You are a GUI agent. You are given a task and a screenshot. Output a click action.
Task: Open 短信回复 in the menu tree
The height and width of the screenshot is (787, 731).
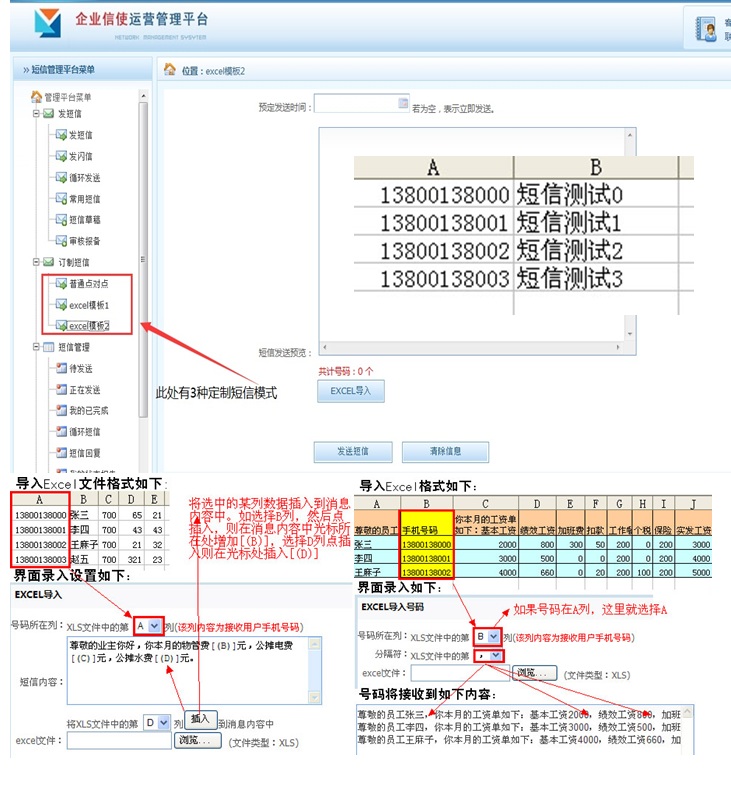point(84,453)
